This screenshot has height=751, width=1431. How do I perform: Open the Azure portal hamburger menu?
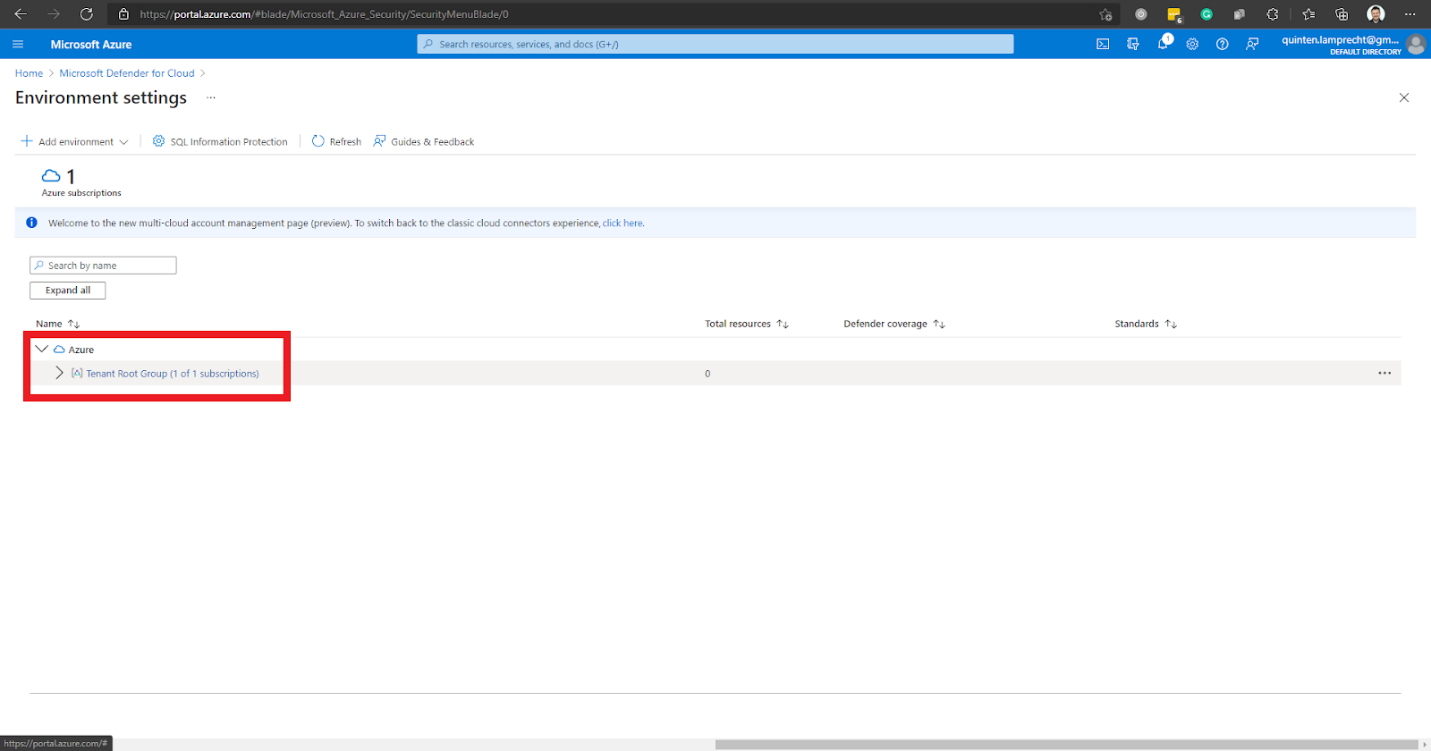[x=17, y=44]
